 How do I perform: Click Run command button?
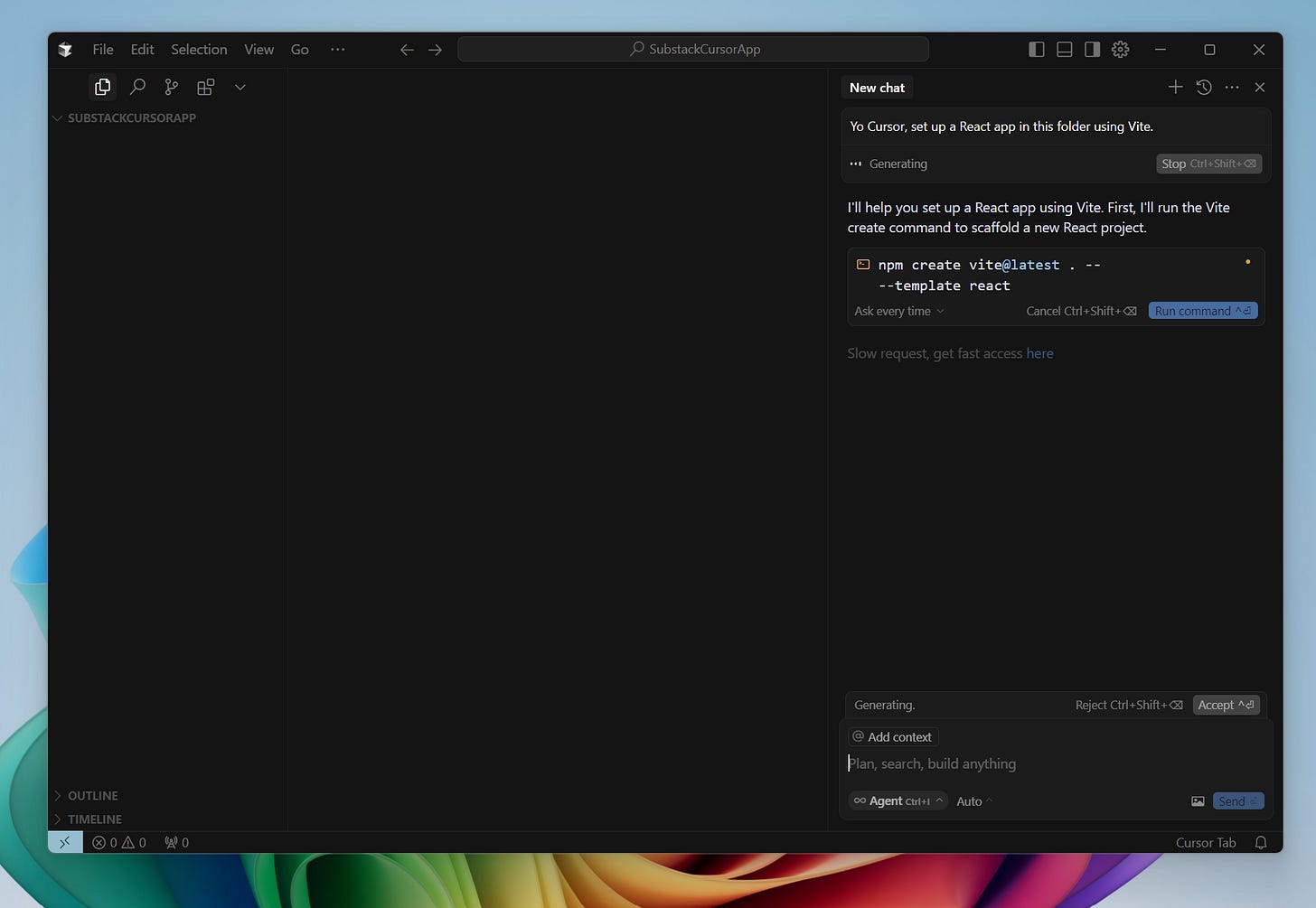coord(1203,311)
